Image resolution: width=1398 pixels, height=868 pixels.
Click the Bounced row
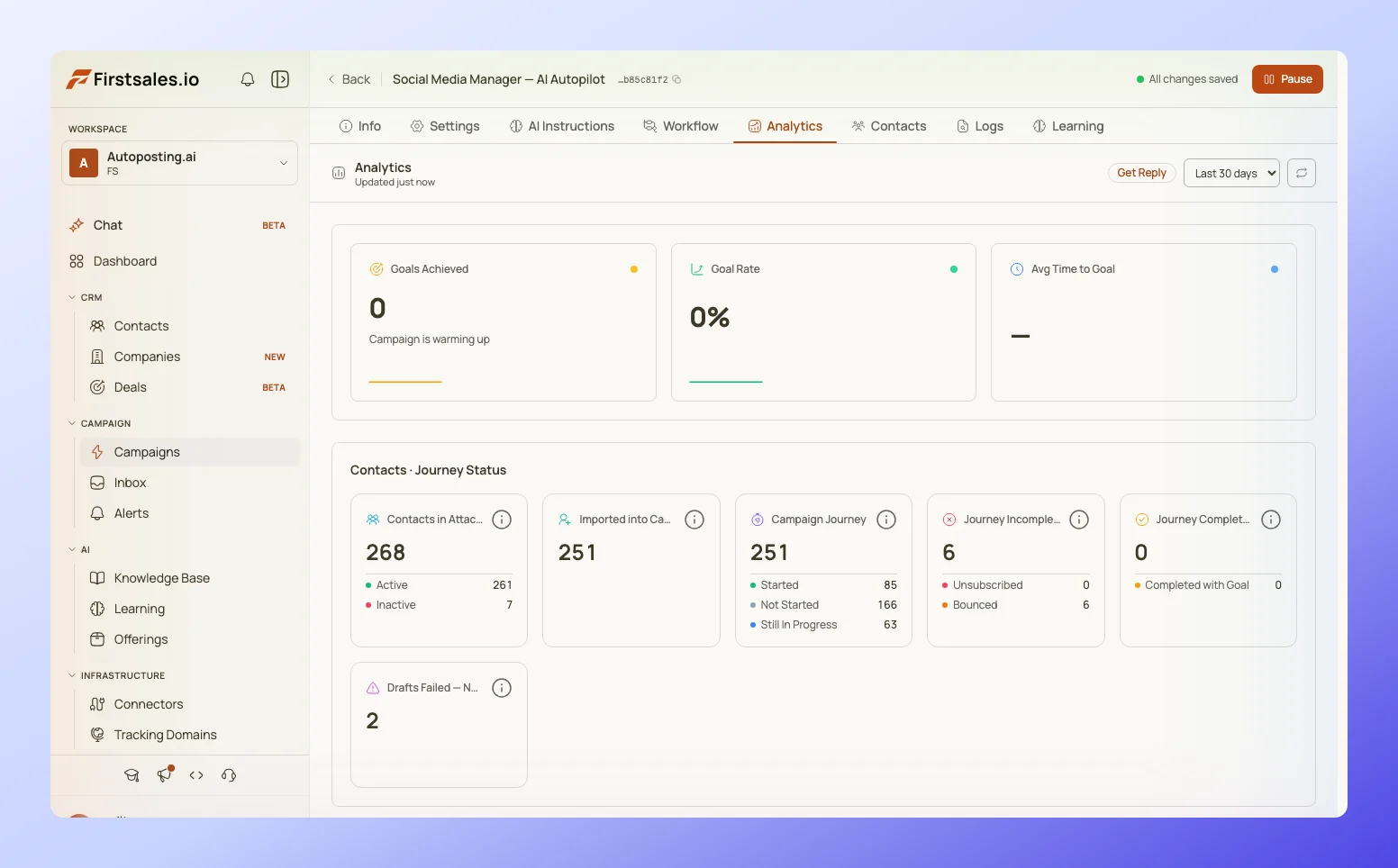click(x=1016, y=605)
